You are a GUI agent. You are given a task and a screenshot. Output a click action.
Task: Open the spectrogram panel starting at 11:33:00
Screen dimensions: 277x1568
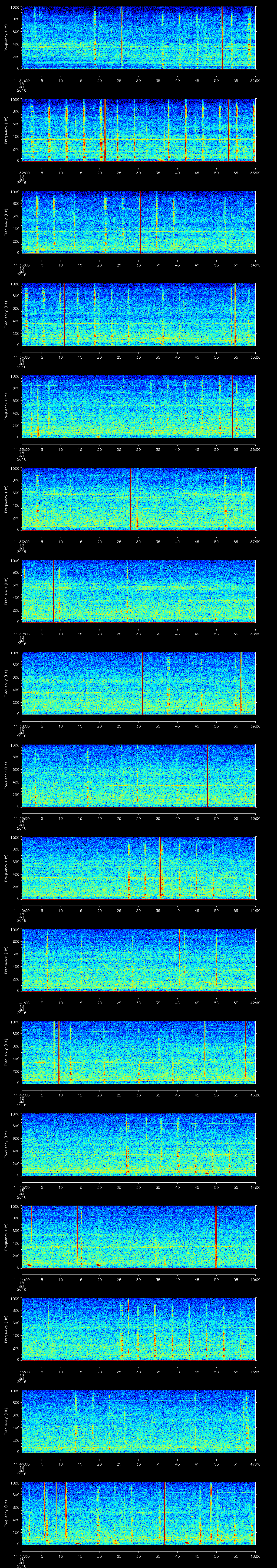click(x=138, y=222)
